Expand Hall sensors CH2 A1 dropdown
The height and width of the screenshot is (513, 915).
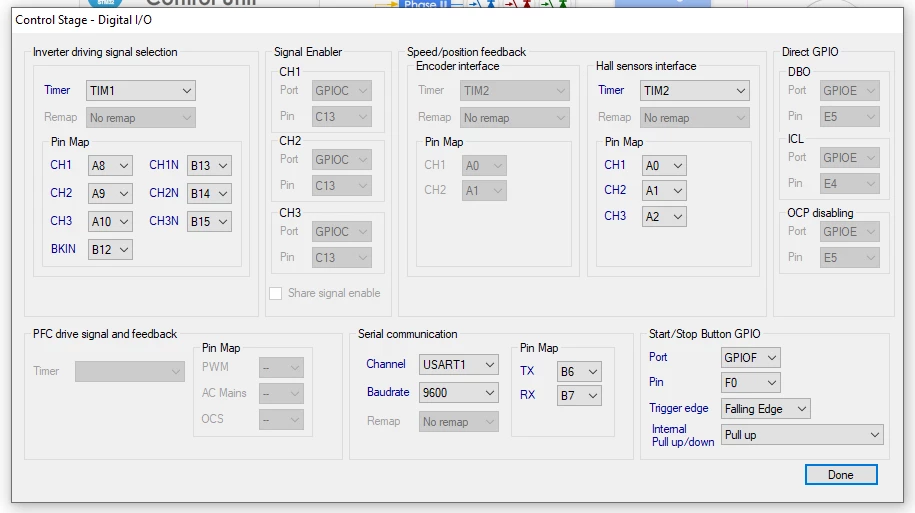(x=664, y=191)
